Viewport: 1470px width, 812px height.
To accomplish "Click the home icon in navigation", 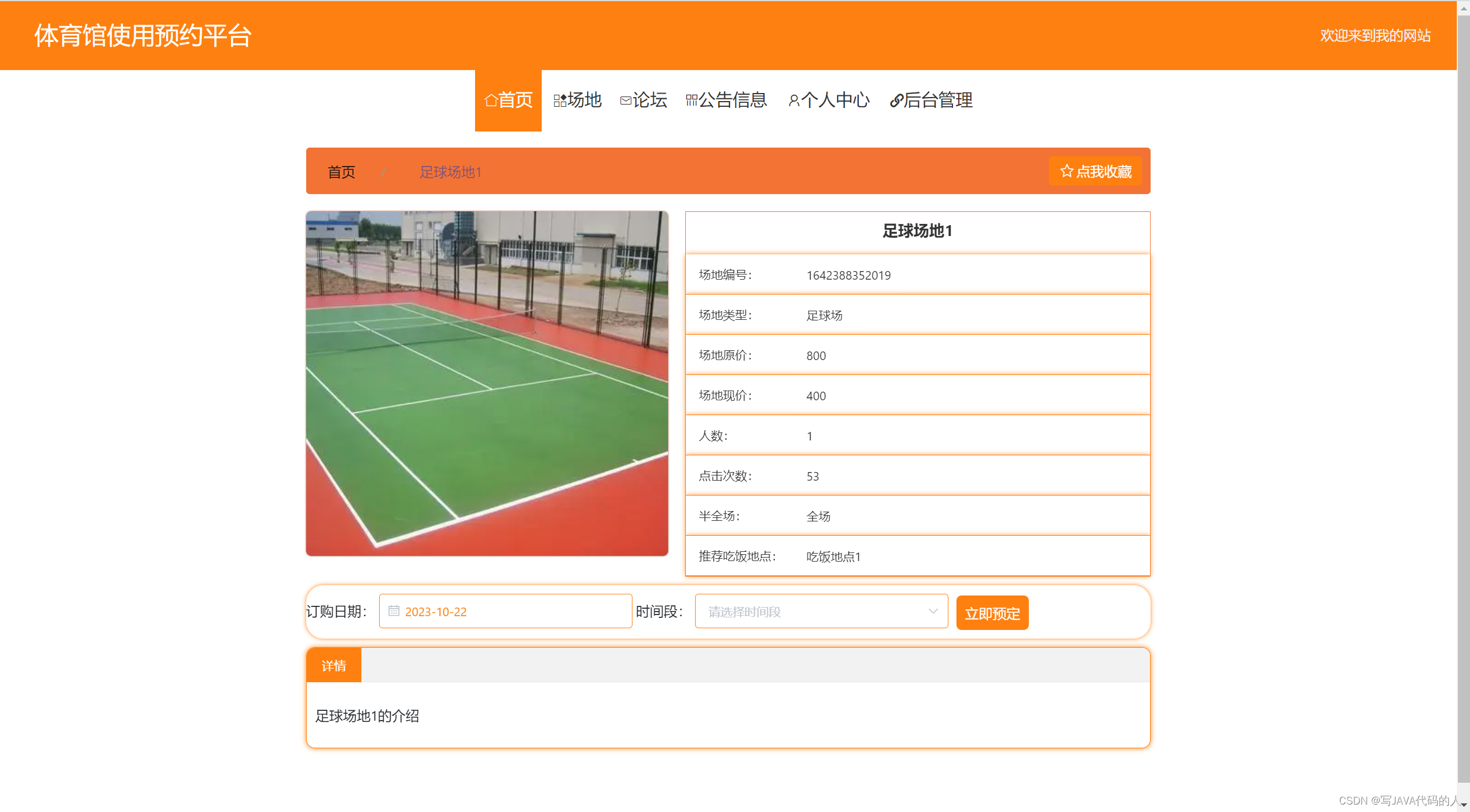I will coord(491,100).
